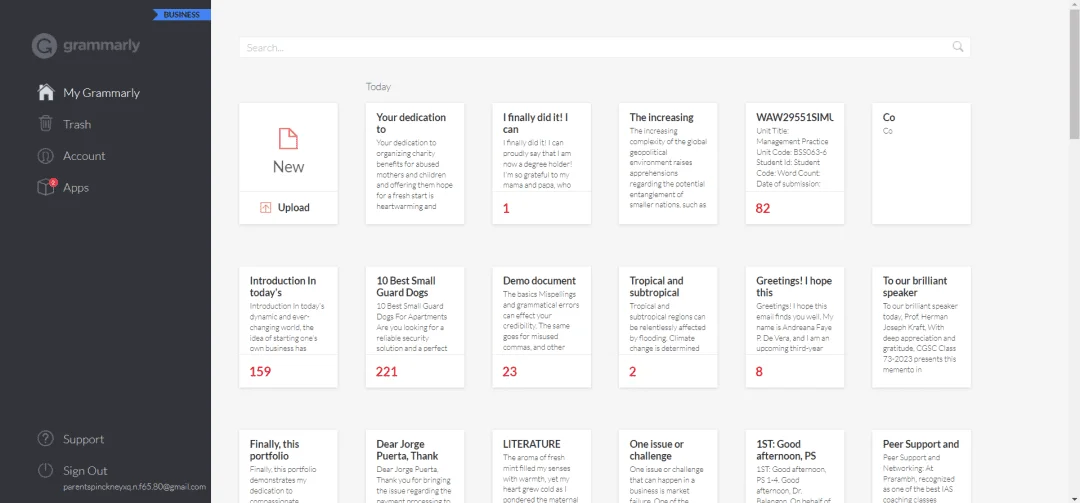Go to Account page
The height and width of the screenshot is (503, 1080).
(84, 156)
